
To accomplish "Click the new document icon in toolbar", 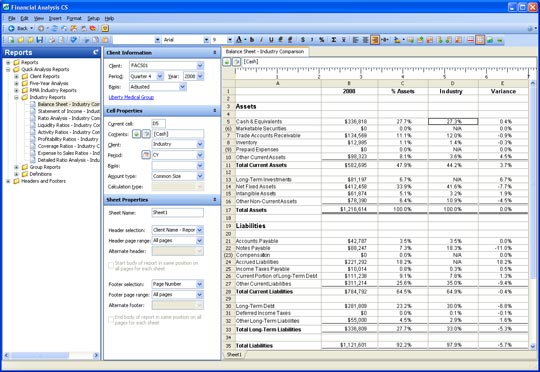I will [11, 40].
